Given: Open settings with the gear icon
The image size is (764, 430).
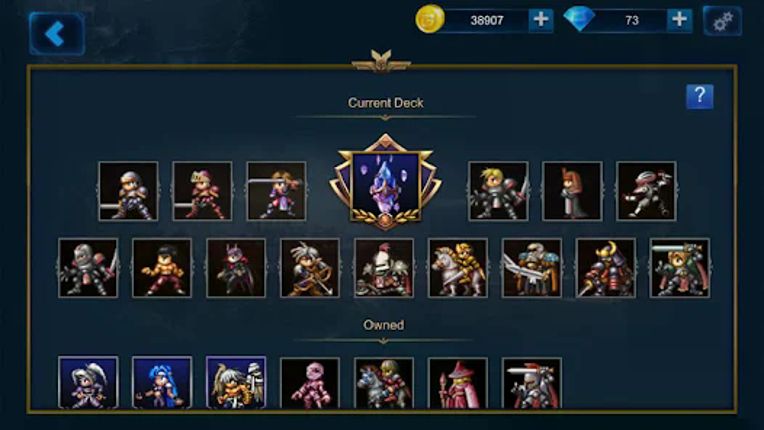Looking at the screenshot, I should 722,21.
